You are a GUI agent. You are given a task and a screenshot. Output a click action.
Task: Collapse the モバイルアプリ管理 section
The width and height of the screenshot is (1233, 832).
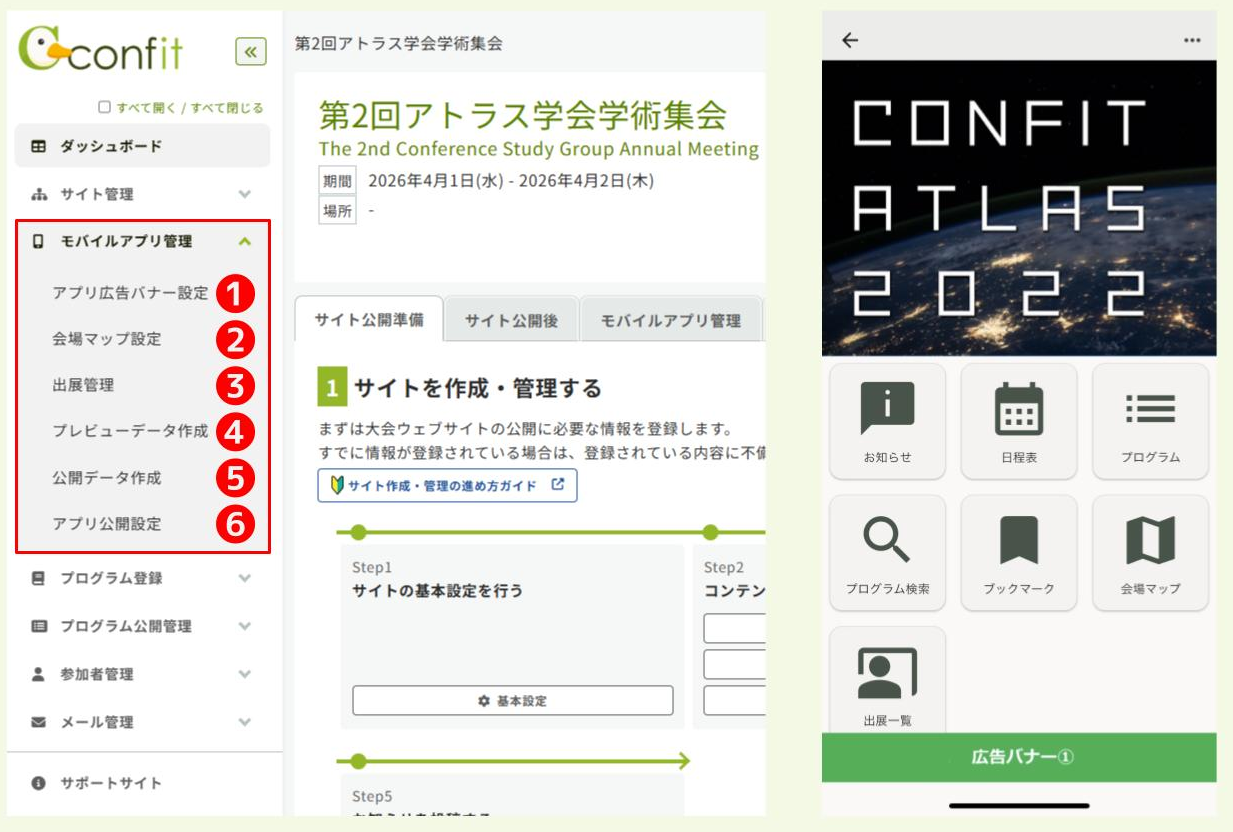click(142, 241)
